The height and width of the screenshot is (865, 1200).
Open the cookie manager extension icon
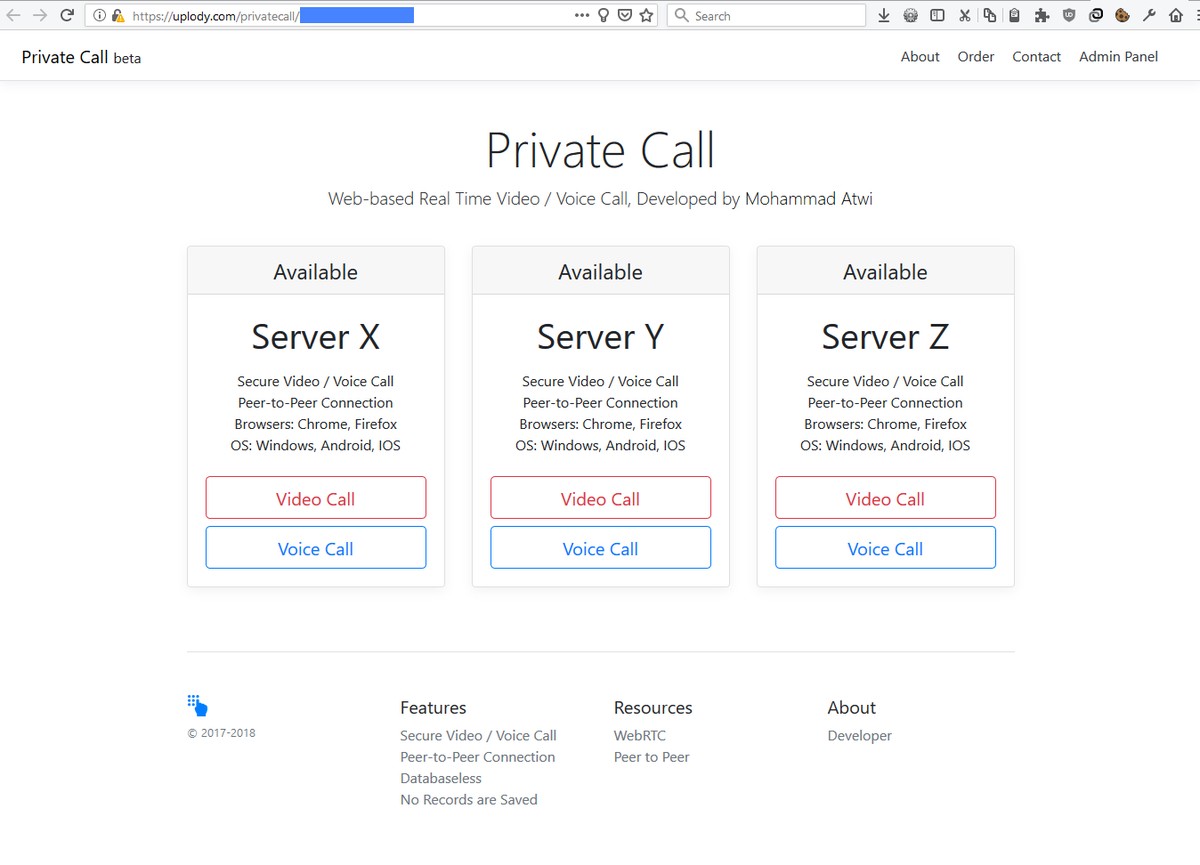1122,15
